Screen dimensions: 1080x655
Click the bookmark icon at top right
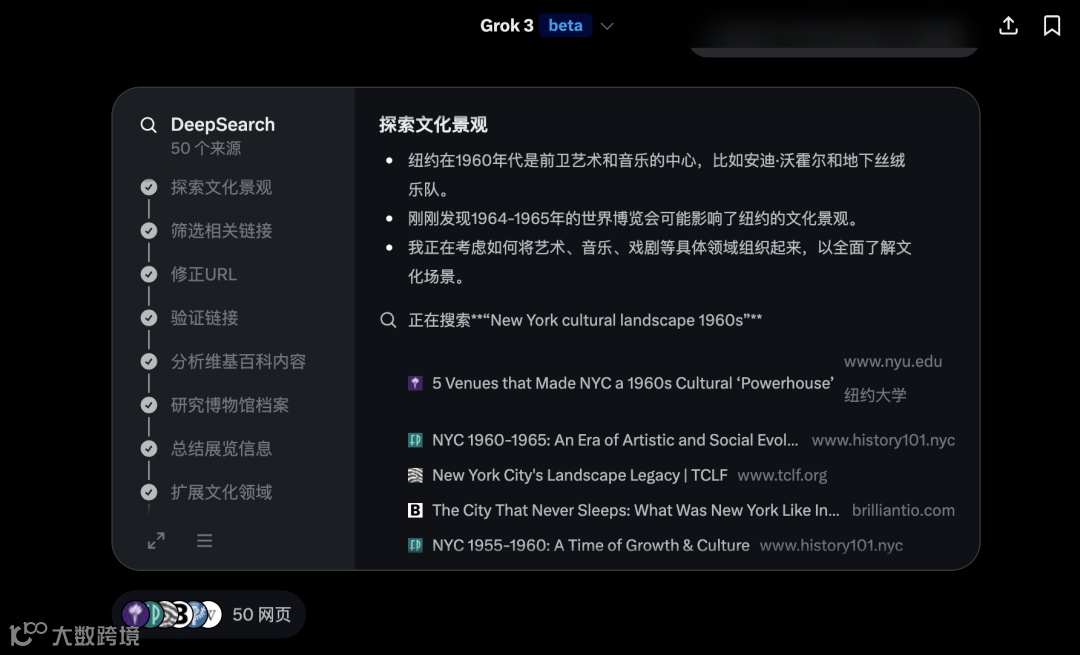1052,25
